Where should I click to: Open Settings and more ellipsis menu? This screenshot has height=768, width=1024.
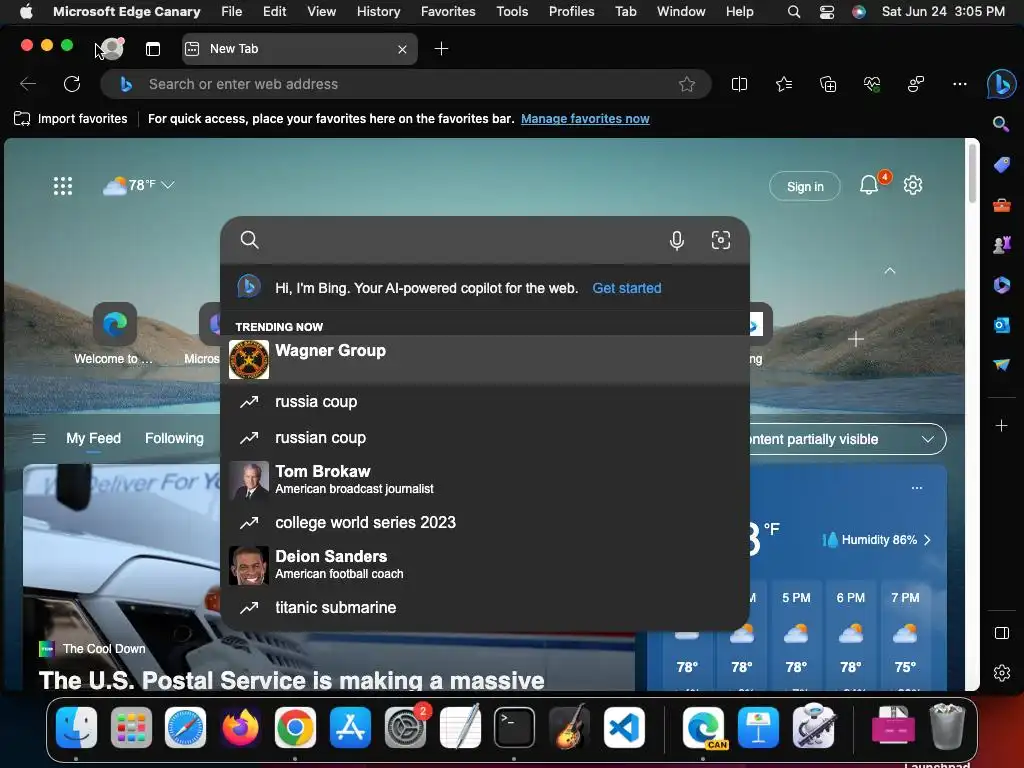[959, 84]
